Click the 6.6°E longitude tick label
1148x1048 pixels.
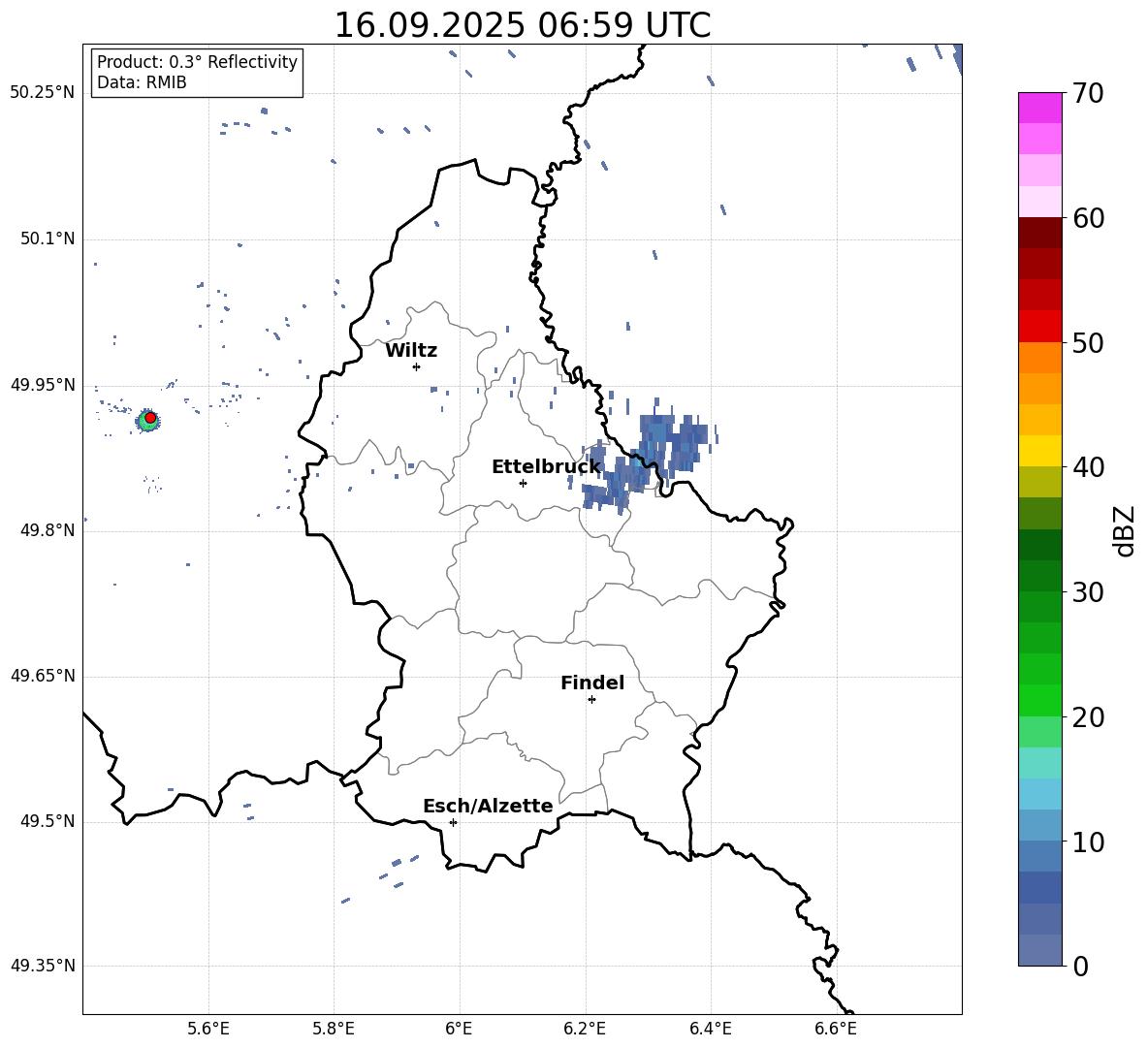(x=836, y=1029)
